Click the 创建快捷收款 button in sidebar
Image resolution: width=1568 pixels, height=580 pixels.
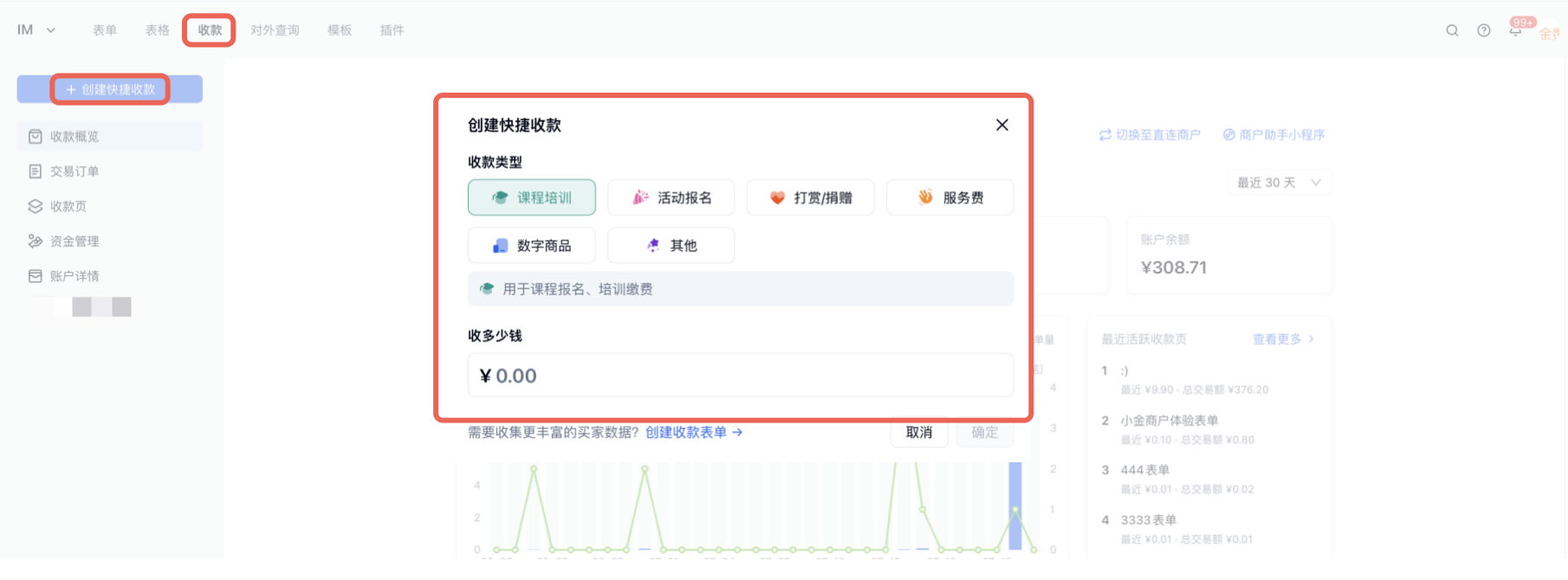[110, 89]
